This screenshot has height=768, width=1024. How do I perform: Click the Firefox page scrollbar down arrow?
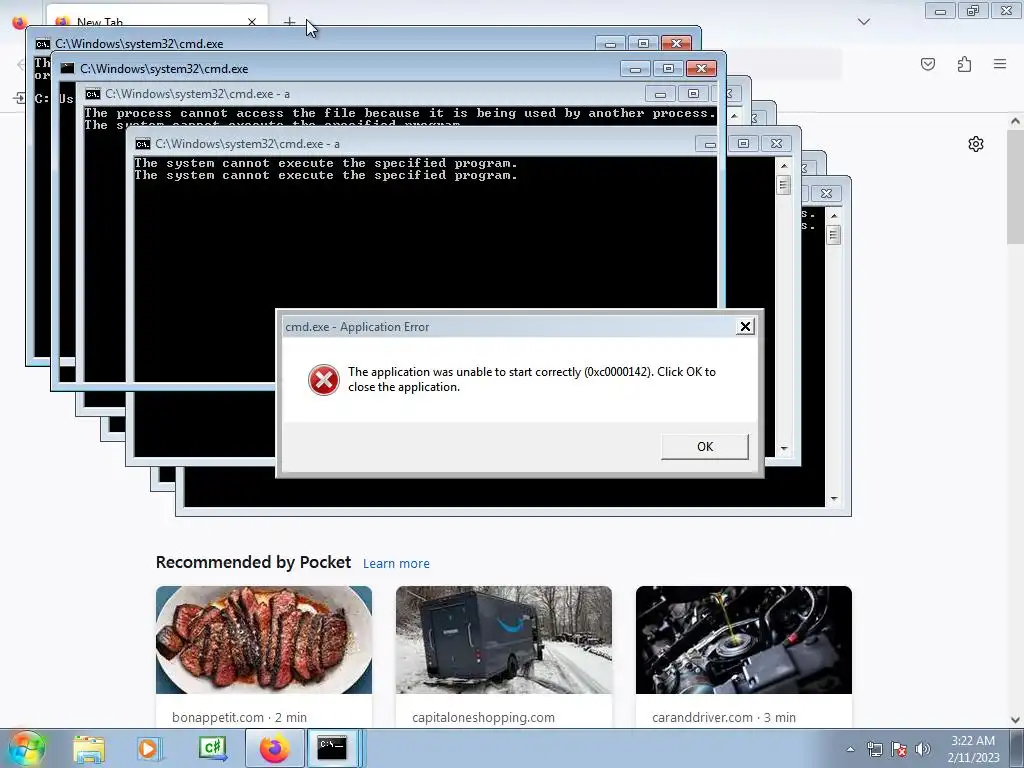pyautogui.click(x=1016, y=720)
